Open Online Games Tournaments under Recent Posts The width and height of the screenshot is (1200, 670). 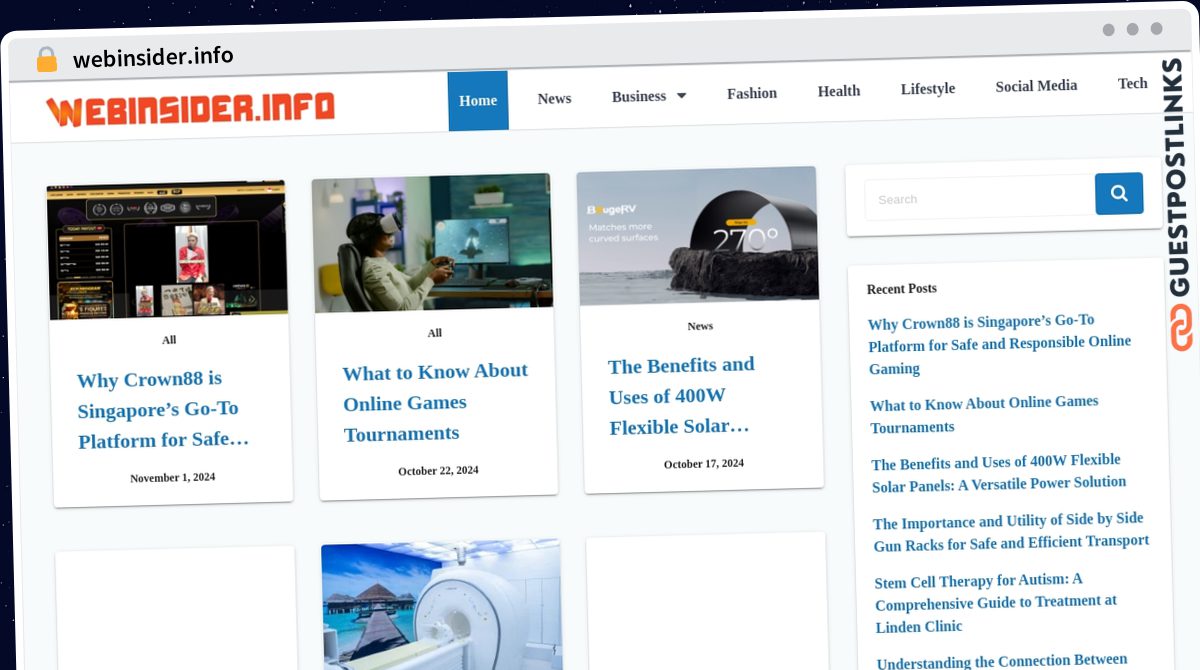(984, 414)
